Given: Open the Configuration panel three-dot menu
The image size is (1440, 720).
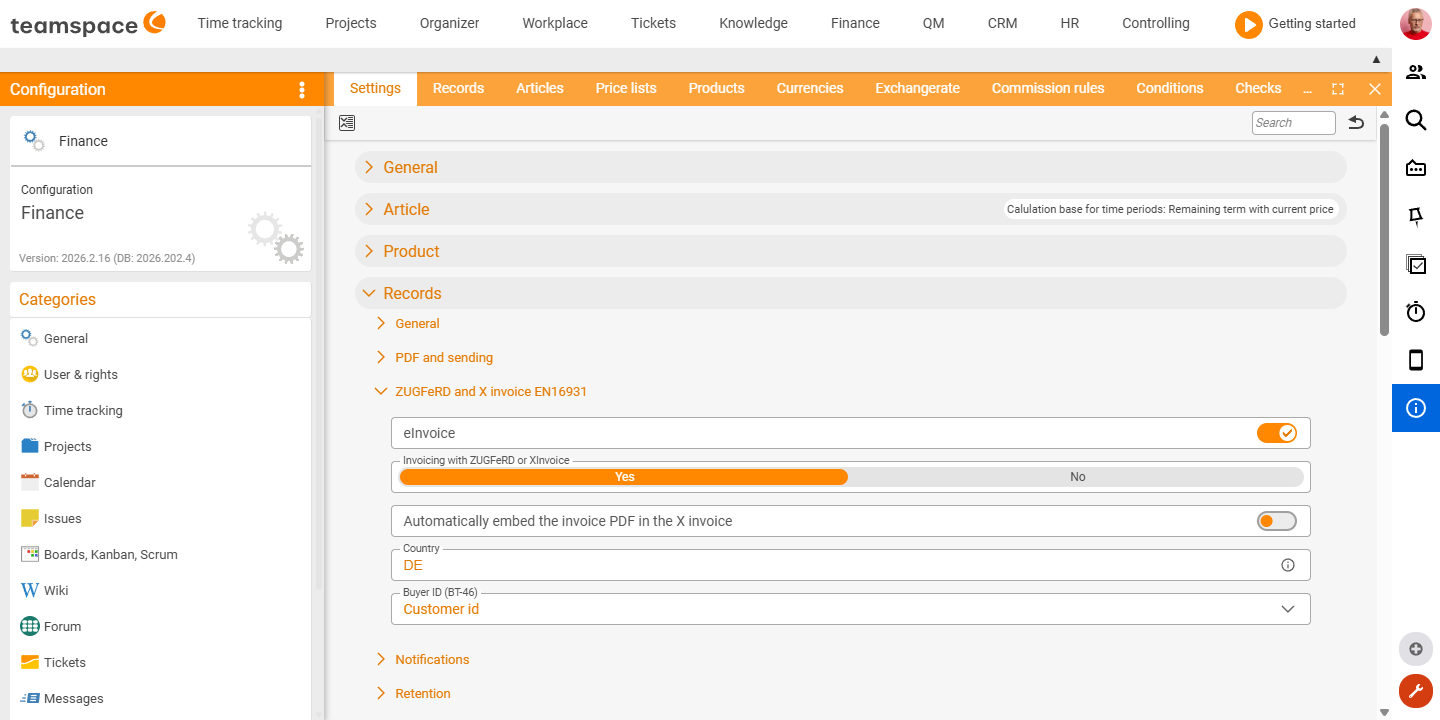Looking at the screenshot, I should pyautogui.click(x=302, y=90).
